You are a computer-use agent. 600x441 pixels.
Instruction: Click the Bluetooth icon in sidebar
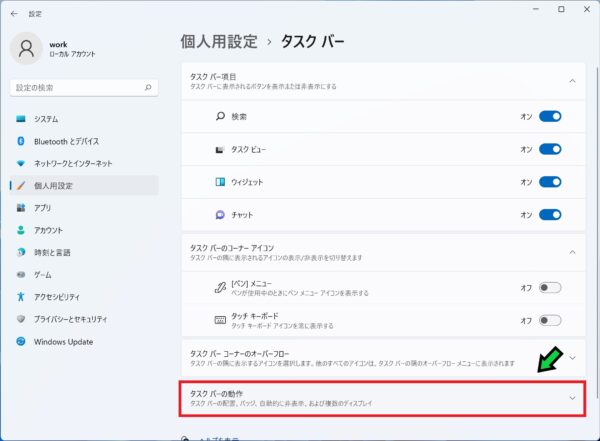click(x=21, y=141)
